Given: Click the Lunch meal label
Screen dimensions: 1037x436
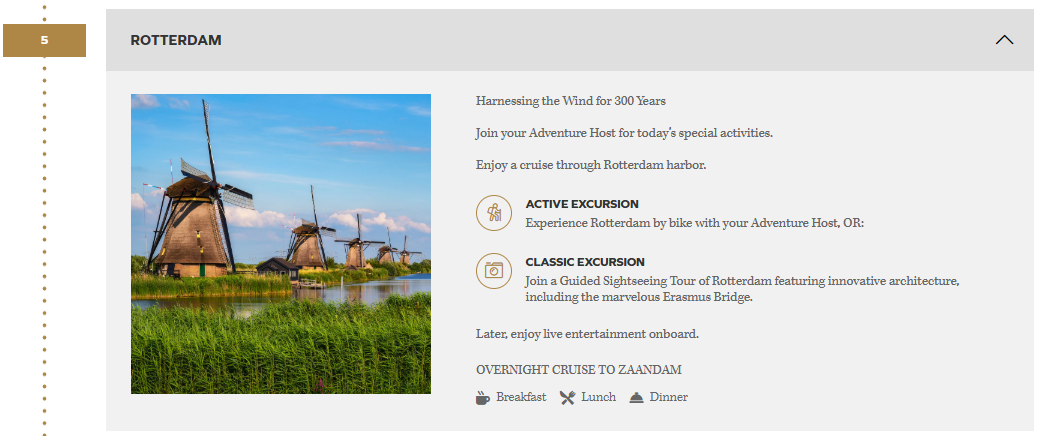Looking at the screenshot, I should click(598, 397).
